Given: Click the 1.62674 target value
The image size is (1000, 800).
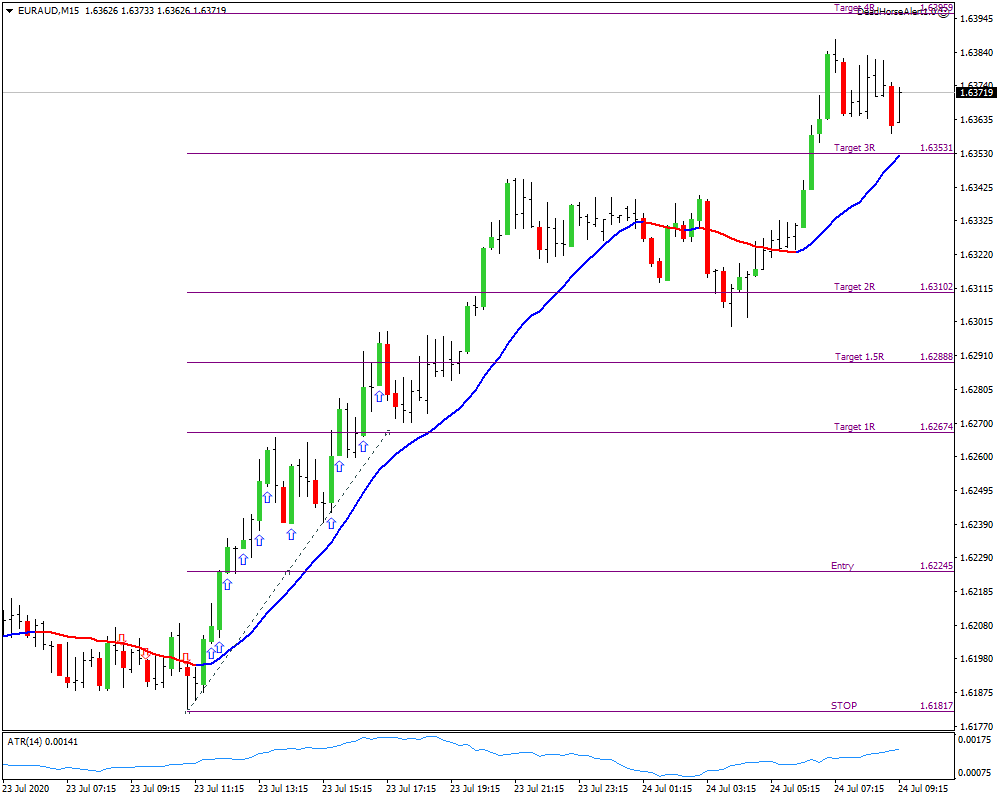Looking at the screenshot, I should [x=936, y=427].
